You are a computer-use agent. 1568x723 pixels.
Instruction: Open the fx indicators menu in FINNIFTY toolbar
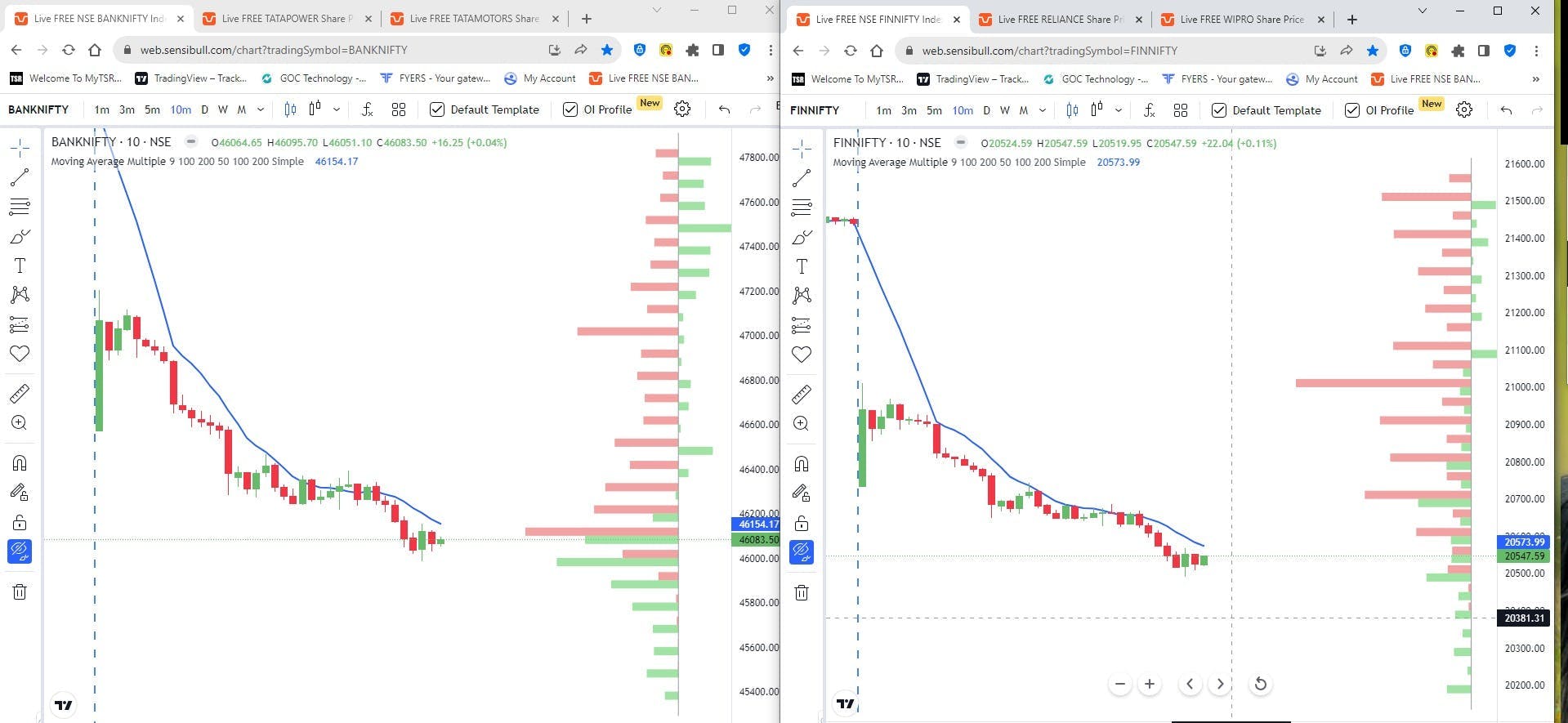click(1149, 110)
